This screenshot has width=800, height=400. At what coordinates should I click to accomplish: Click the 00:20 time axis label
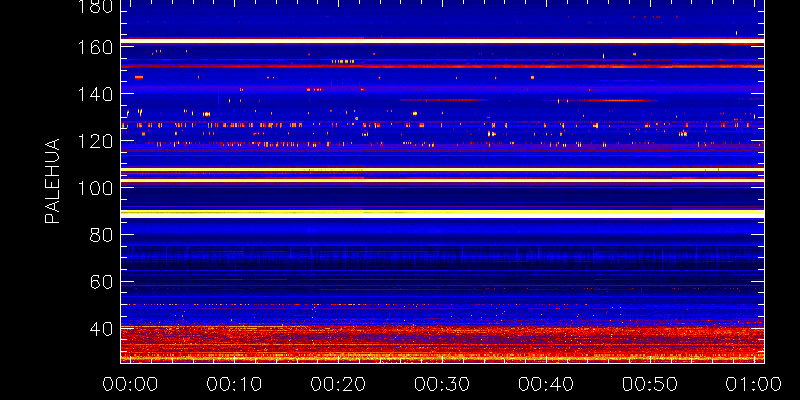(x=338, y=384)
